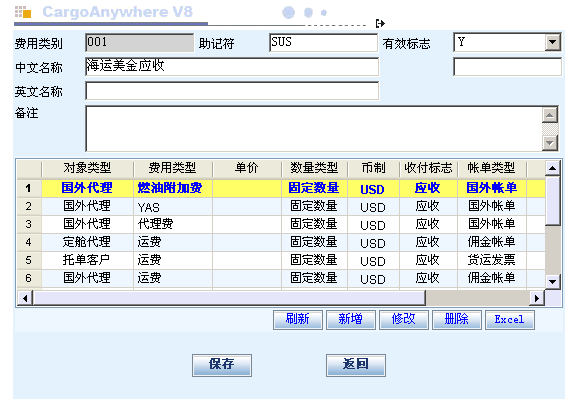Click the remarks box scroll-down arrow
Viewport: 580px width, 416px height.
click(550, 143)
